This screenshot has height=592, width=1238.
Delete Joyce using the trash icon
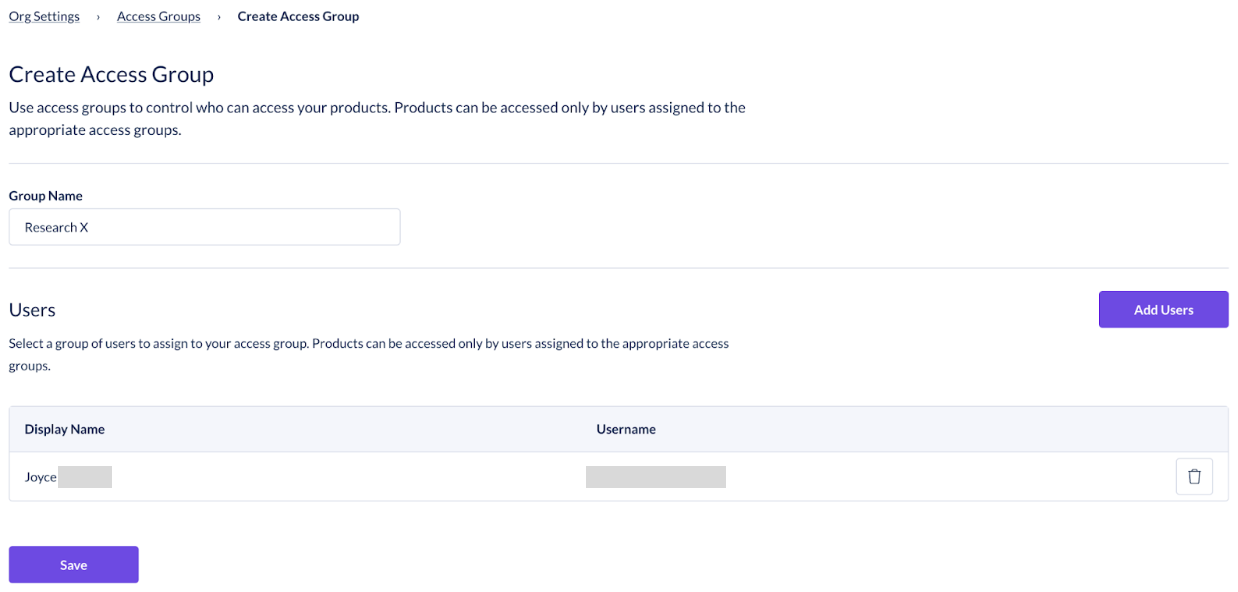(1193, 477)
